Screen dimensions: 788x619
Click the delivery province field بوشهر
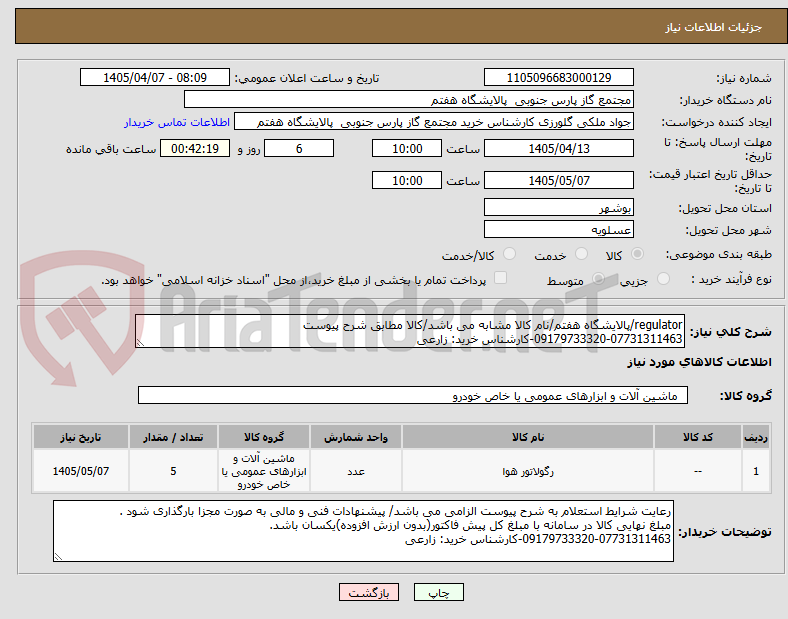(x=559, y=207)
